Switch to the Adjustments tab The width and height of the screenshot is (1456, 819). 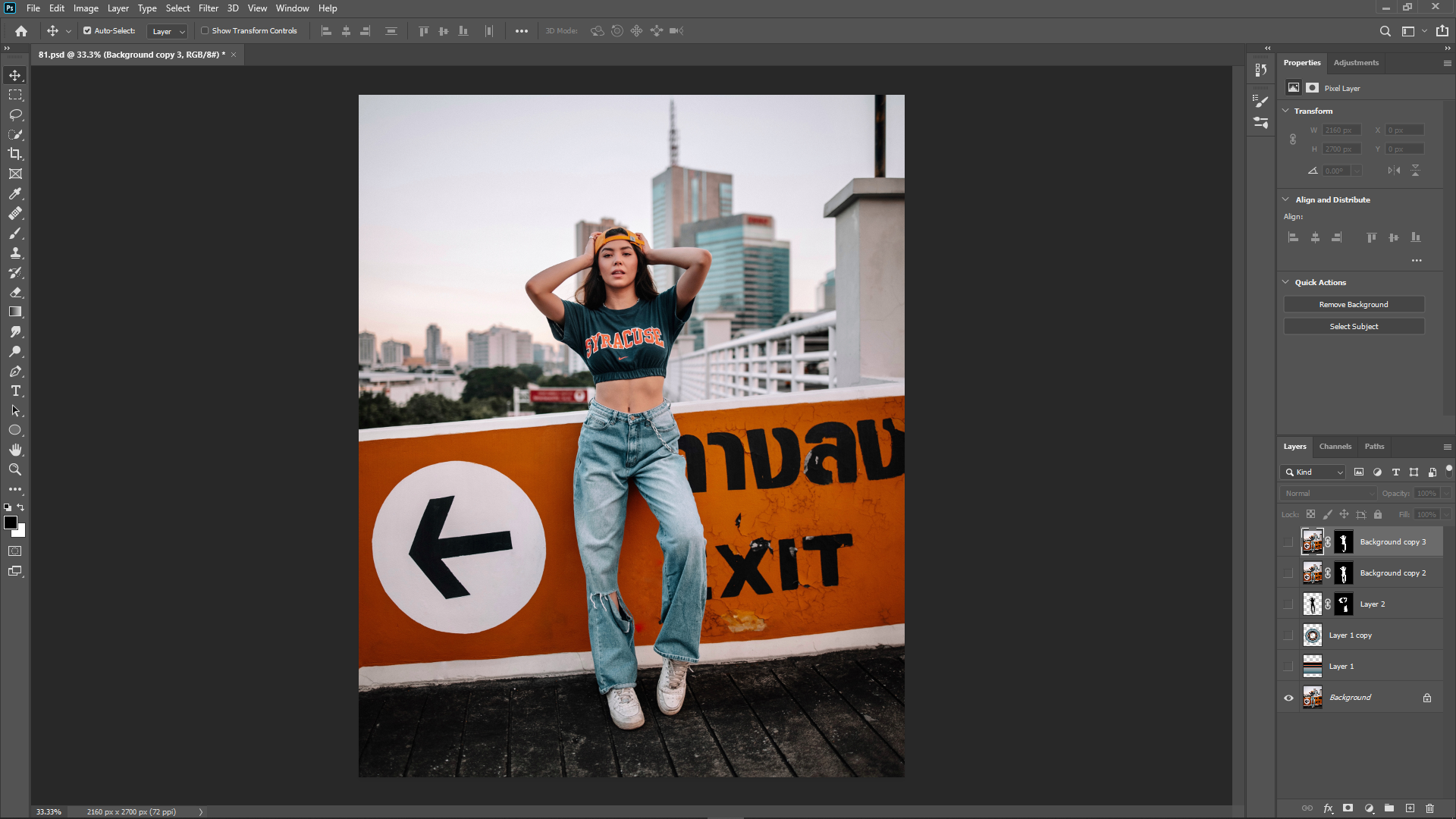[x=1356, y=63]
